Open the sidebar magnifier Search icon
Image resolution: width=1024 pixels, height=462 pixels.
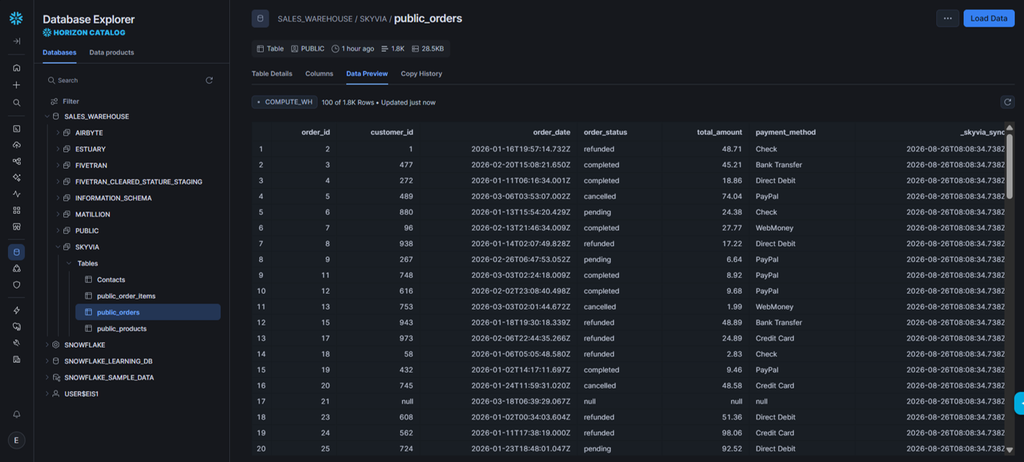pos(16,103)
